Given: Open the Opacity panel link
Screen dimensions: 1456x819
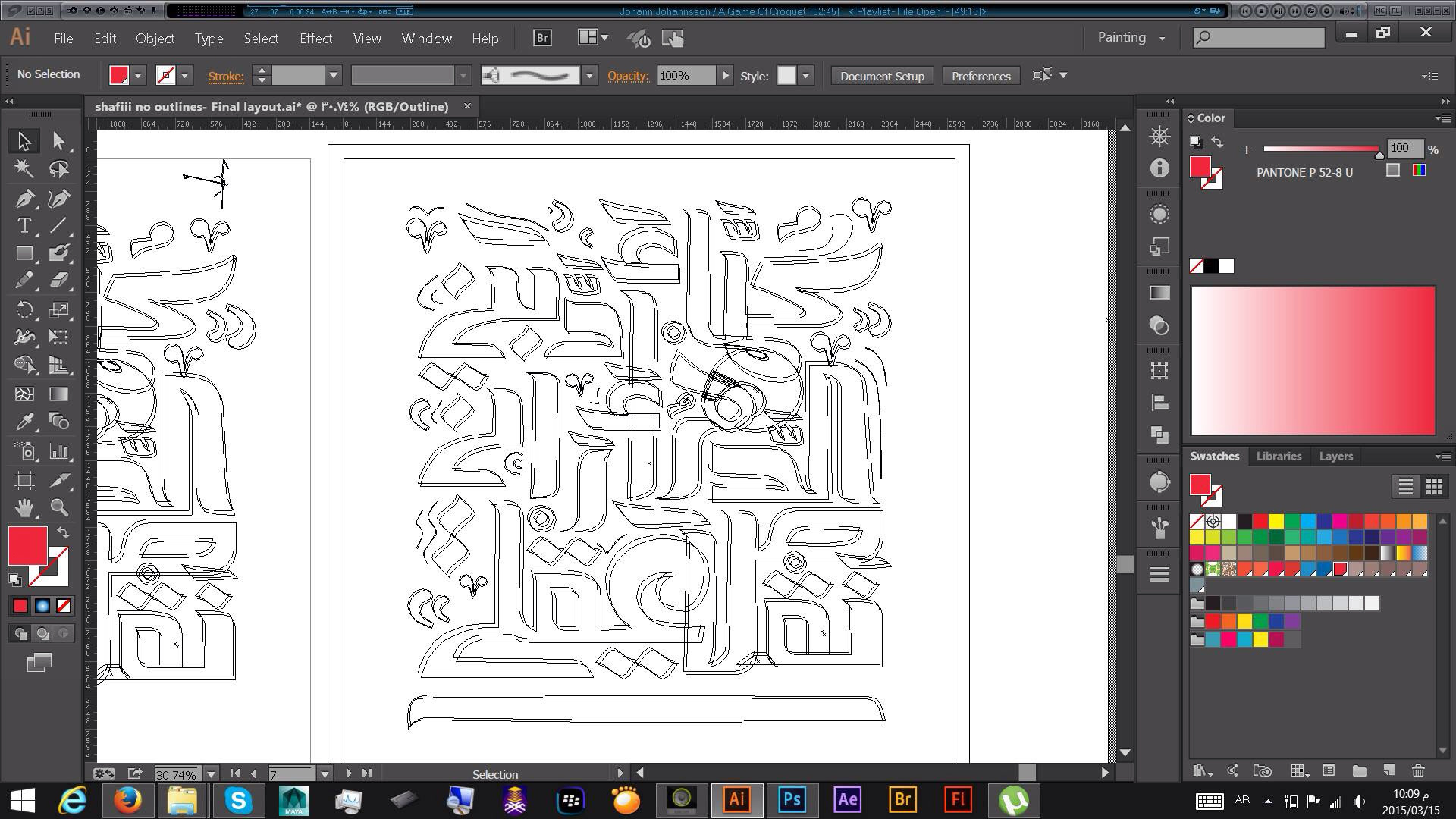Looking at the screenshot, I should tap(628, 76).
